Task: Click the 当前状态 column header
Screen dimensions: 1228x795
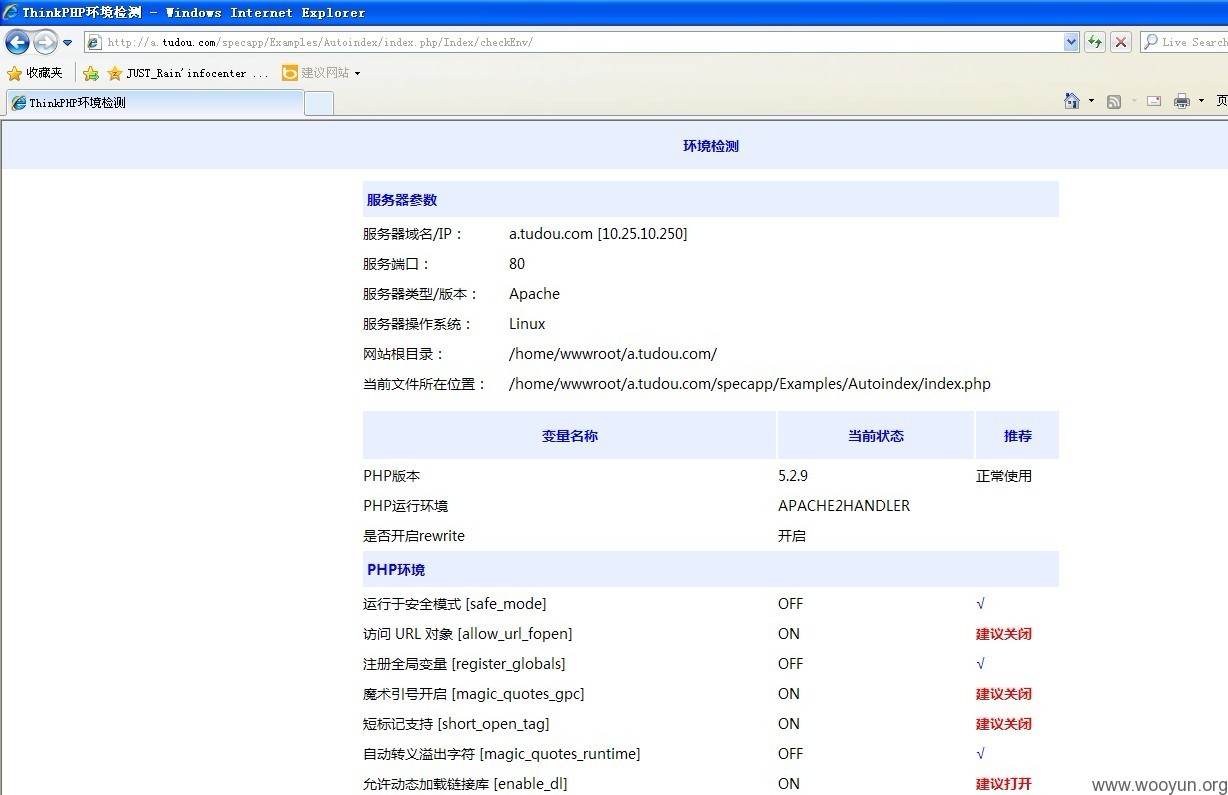Action: 876,436
